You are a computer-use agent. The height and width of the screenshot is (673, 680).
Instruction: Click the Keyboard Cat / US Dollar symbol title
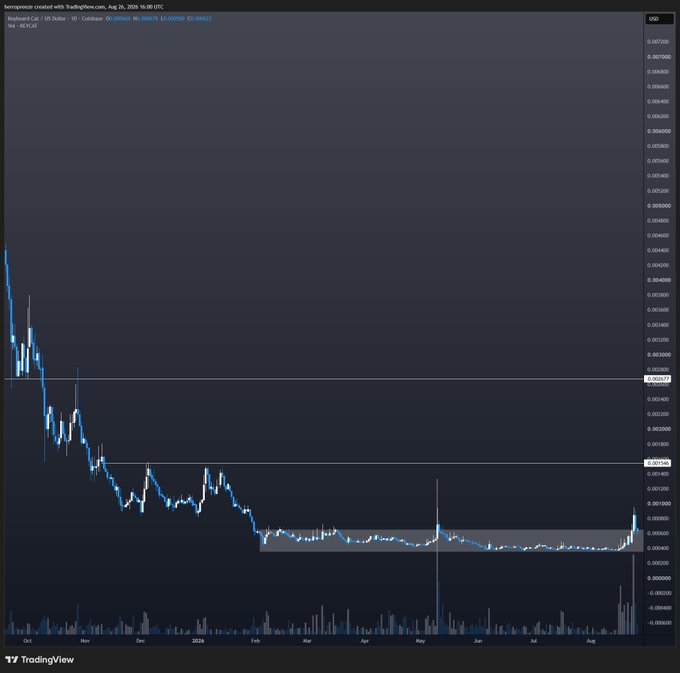(36, 19)
